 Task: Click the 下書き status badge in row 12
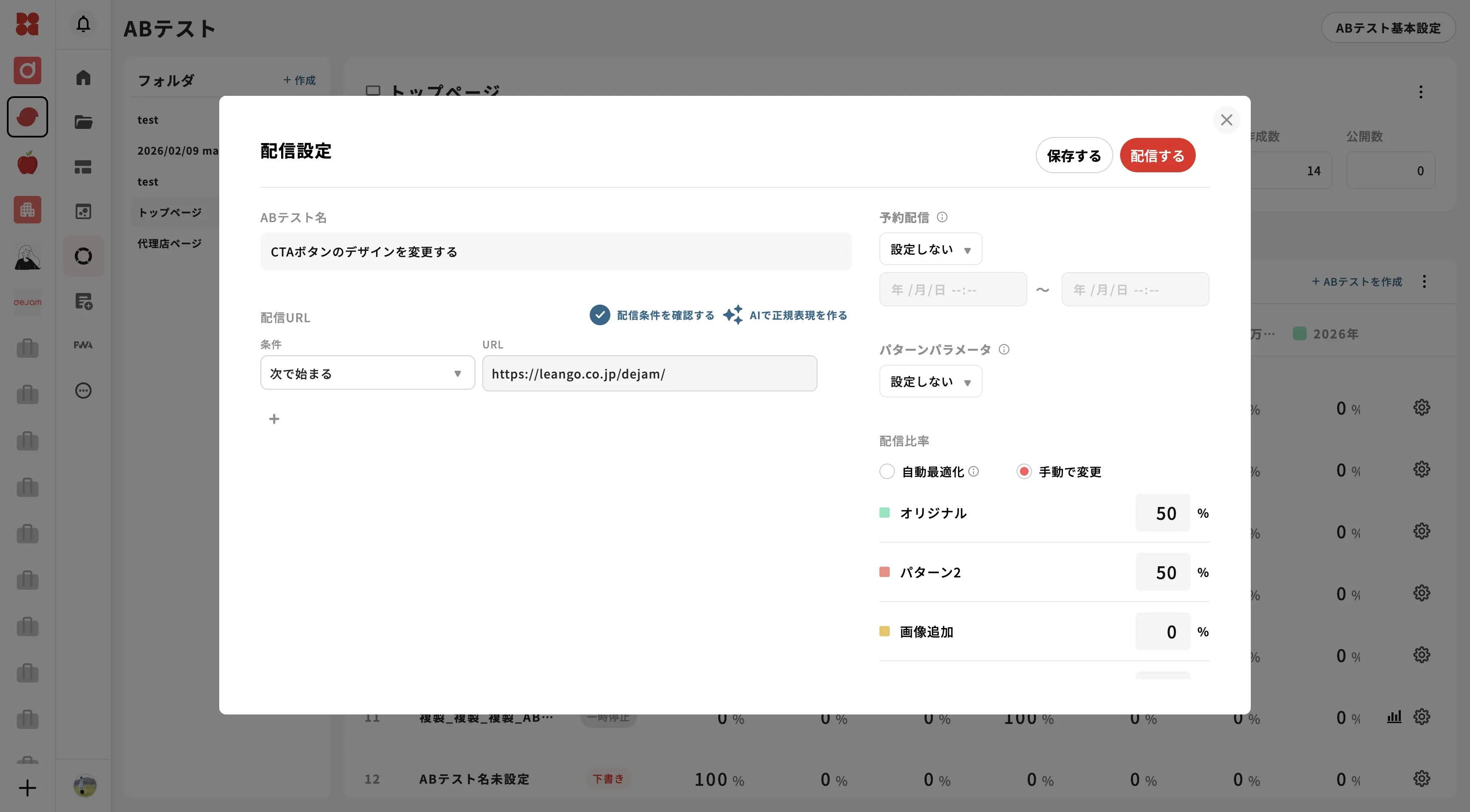tap(608, 779)
